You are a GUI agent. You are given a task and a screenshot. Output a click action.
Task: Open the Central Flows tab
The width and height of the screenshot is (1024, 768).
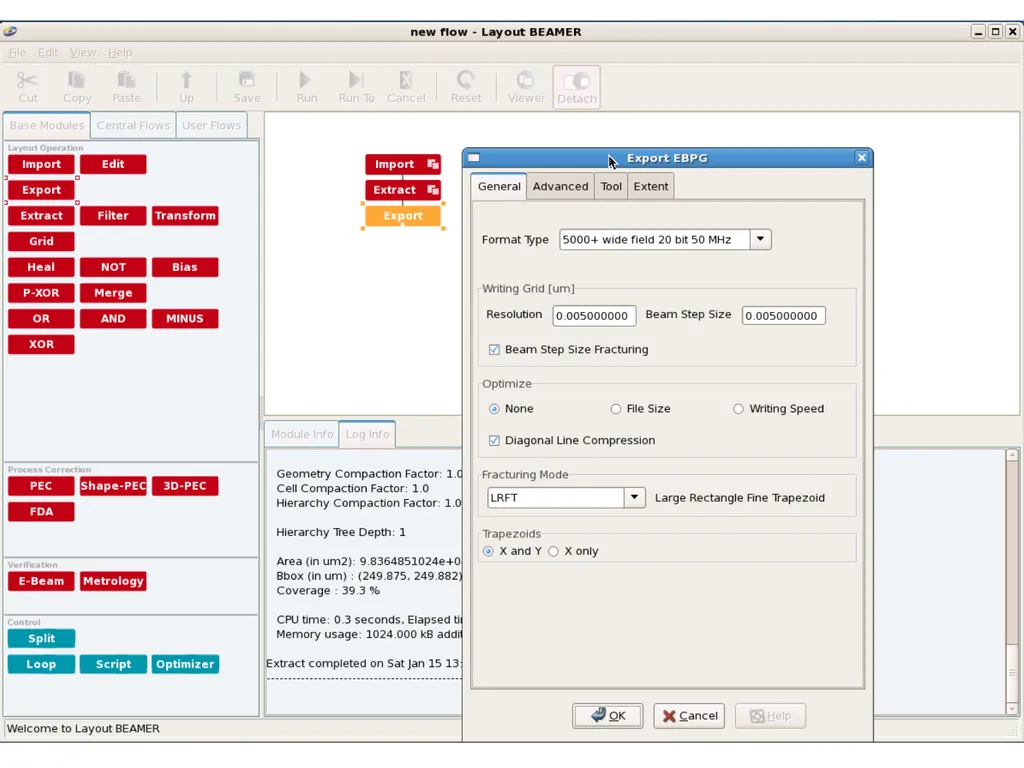point(133,125)
